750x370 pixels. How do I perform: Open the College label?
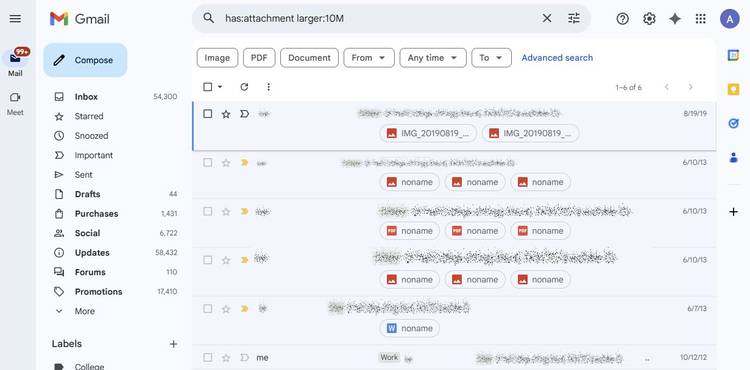(89, 366)
